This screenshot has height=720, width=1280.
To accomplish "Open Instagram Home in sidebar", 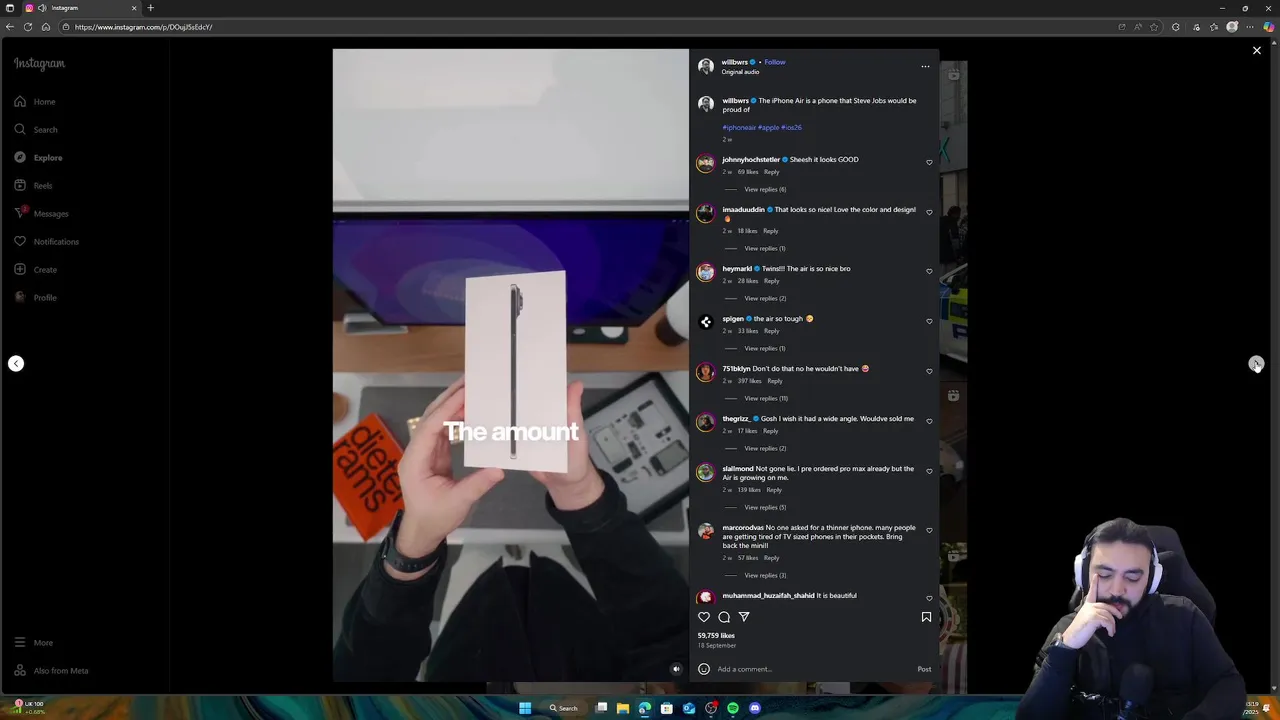I will point(35,102).
